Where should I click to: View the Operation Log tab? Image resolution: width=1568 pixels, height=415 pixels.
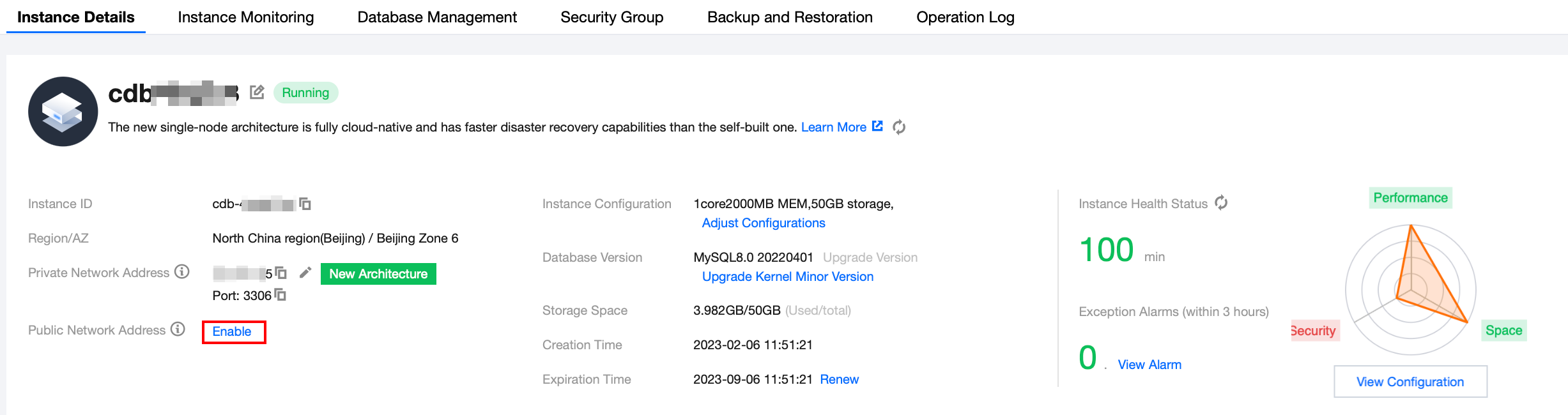pyautogui.click(x=965, y=17)
